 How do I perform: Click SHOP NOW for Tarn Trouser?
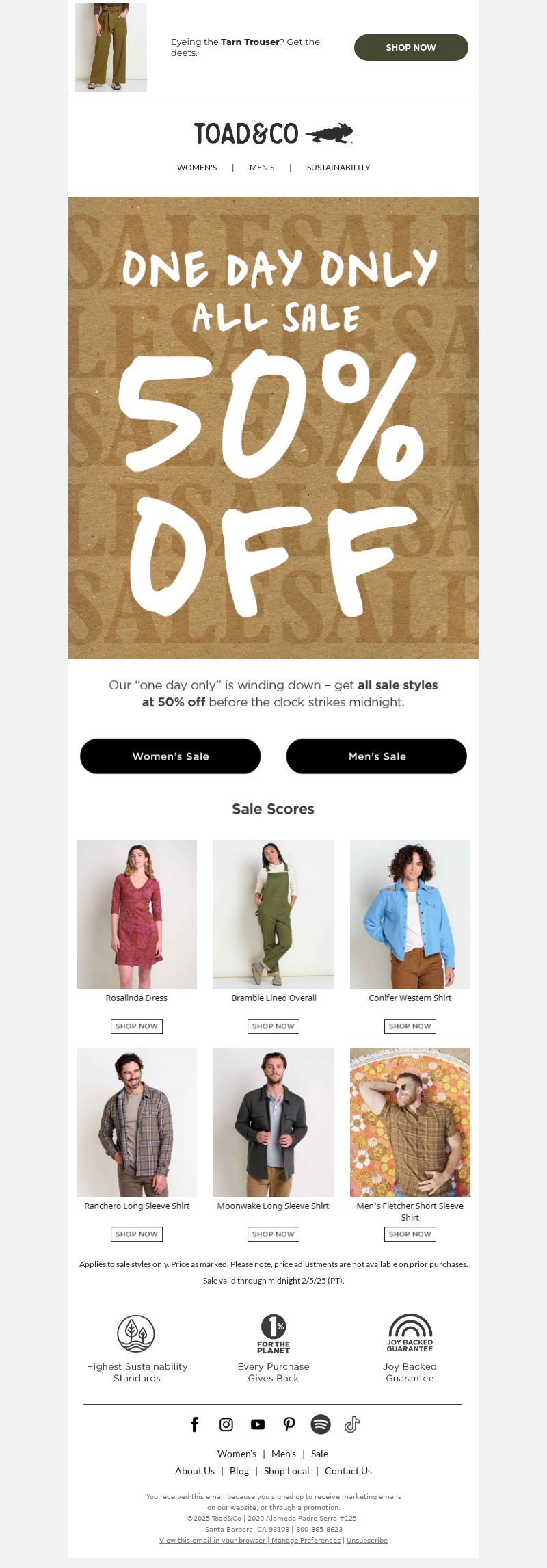click(411, 47)
